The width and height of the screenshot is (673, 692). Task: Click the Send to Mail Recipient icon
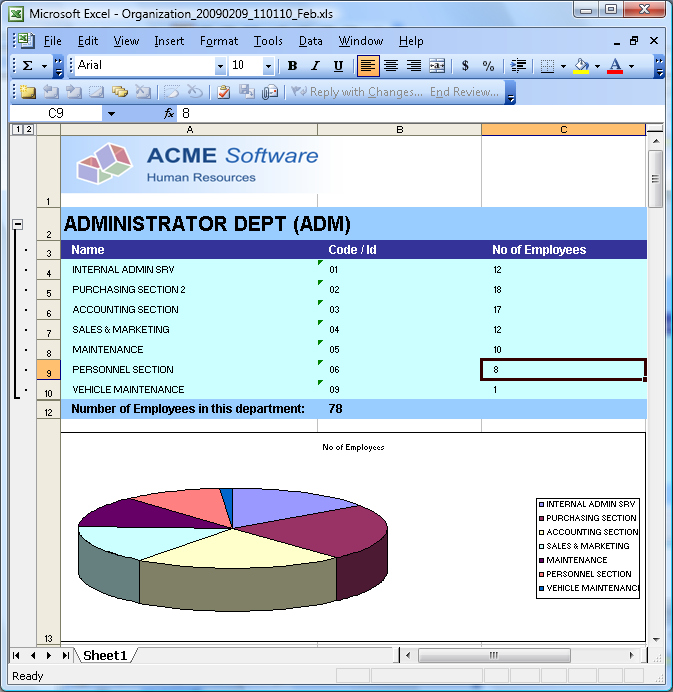tap(270, 92)
